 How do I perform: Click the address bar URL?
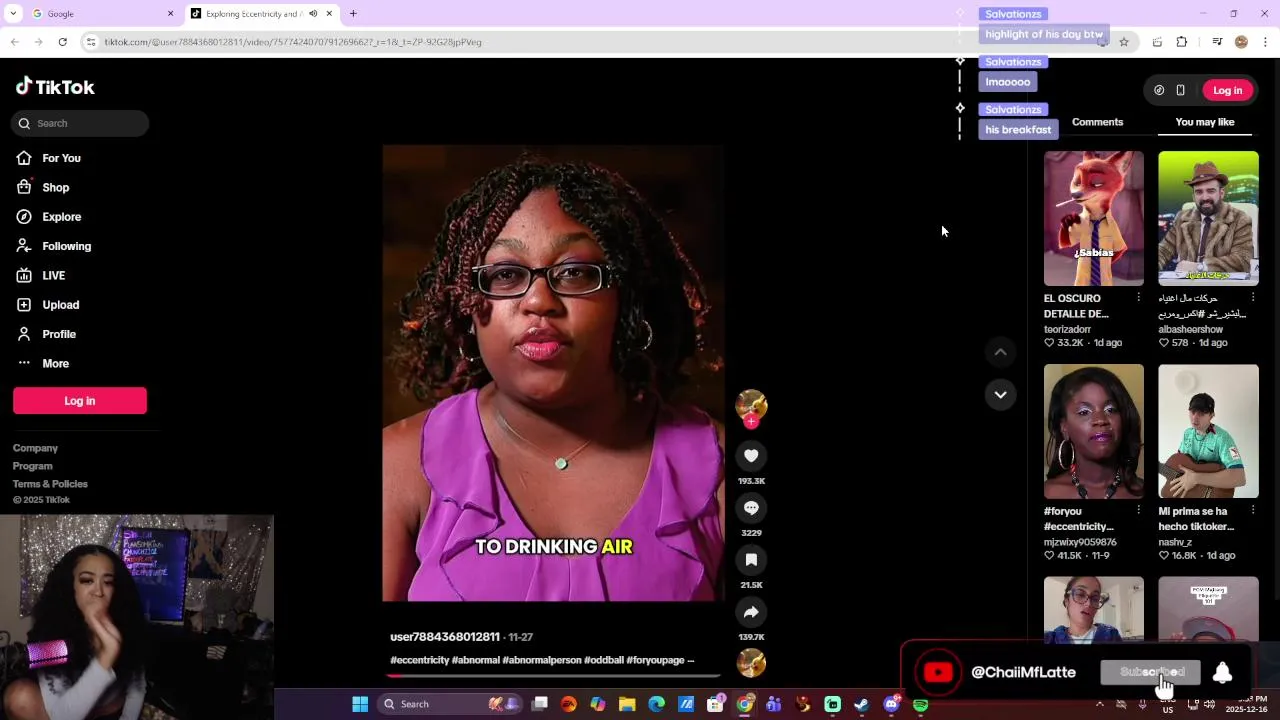[293, 42]
